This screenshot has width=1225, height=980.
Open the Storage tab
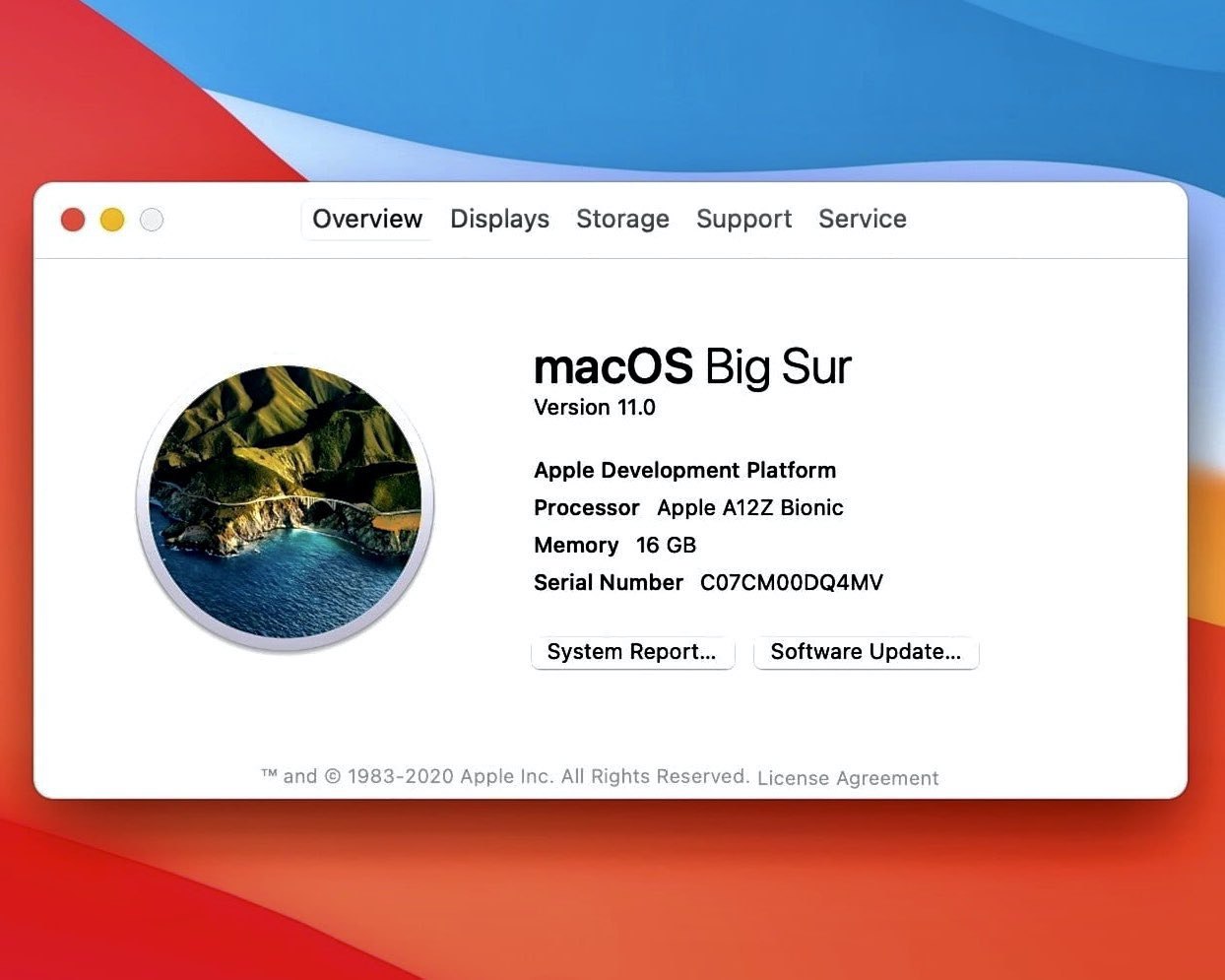tap(622, 219)
